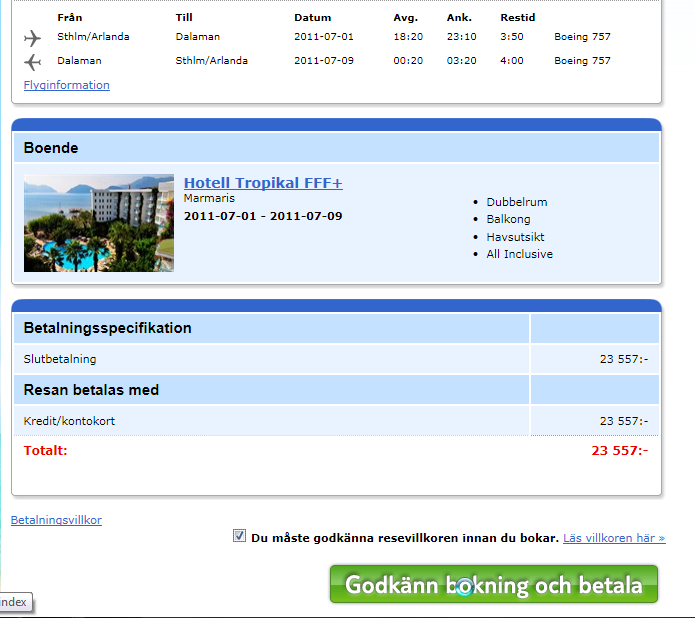Click the Betalningsspecifikation header
The height and width of the screenshot is (618, 695).
click(x=107, y=328)
